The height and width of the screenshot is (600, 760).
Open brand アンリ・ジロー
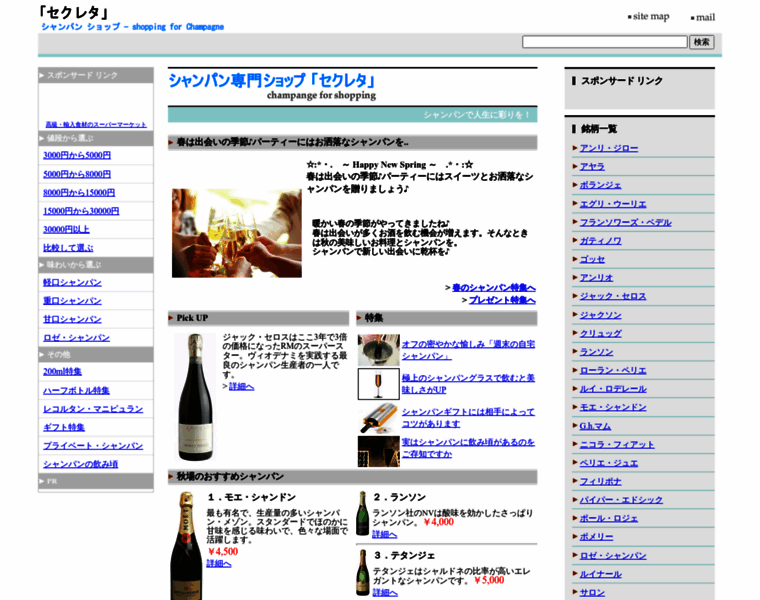(609, 148)
